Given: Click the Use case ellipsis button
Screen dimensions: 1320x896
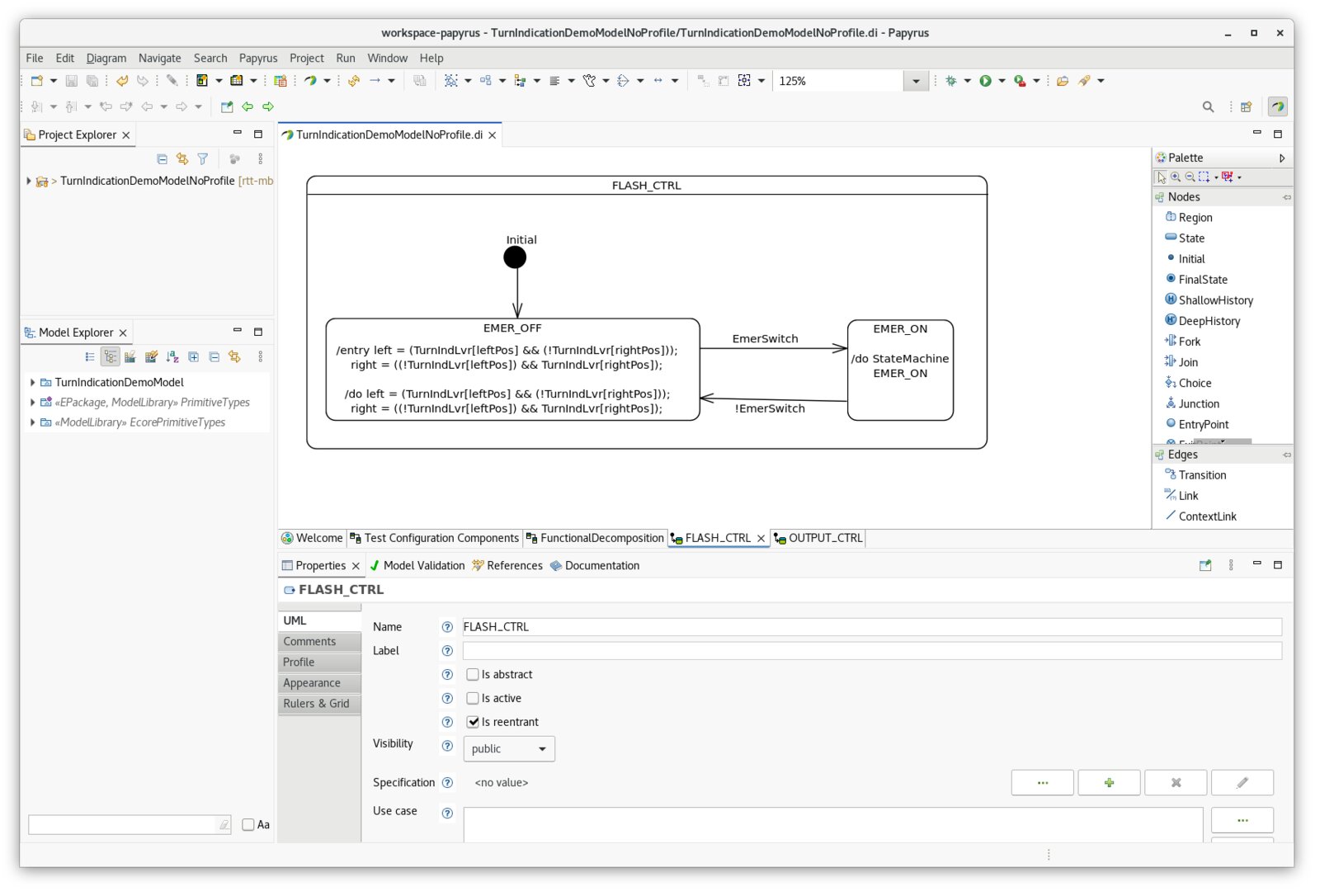Looking at the screenshot, I should (x=1242, y=821).
